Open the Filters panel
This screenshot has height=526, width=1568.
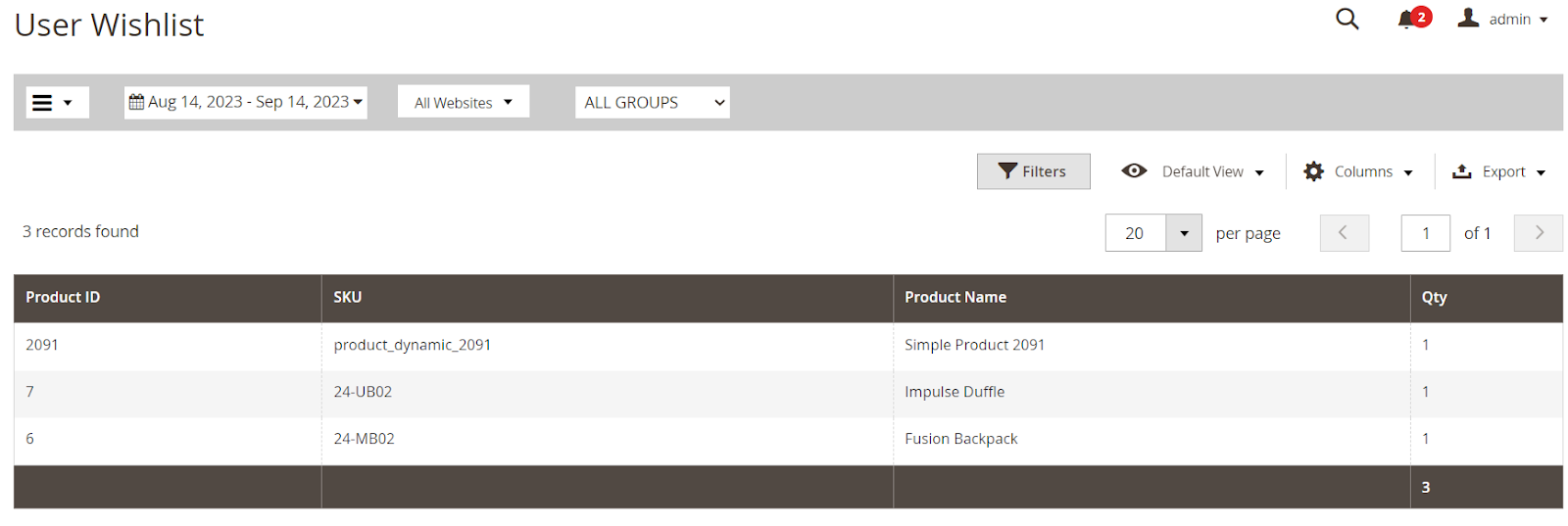[x=1033, y=171]
